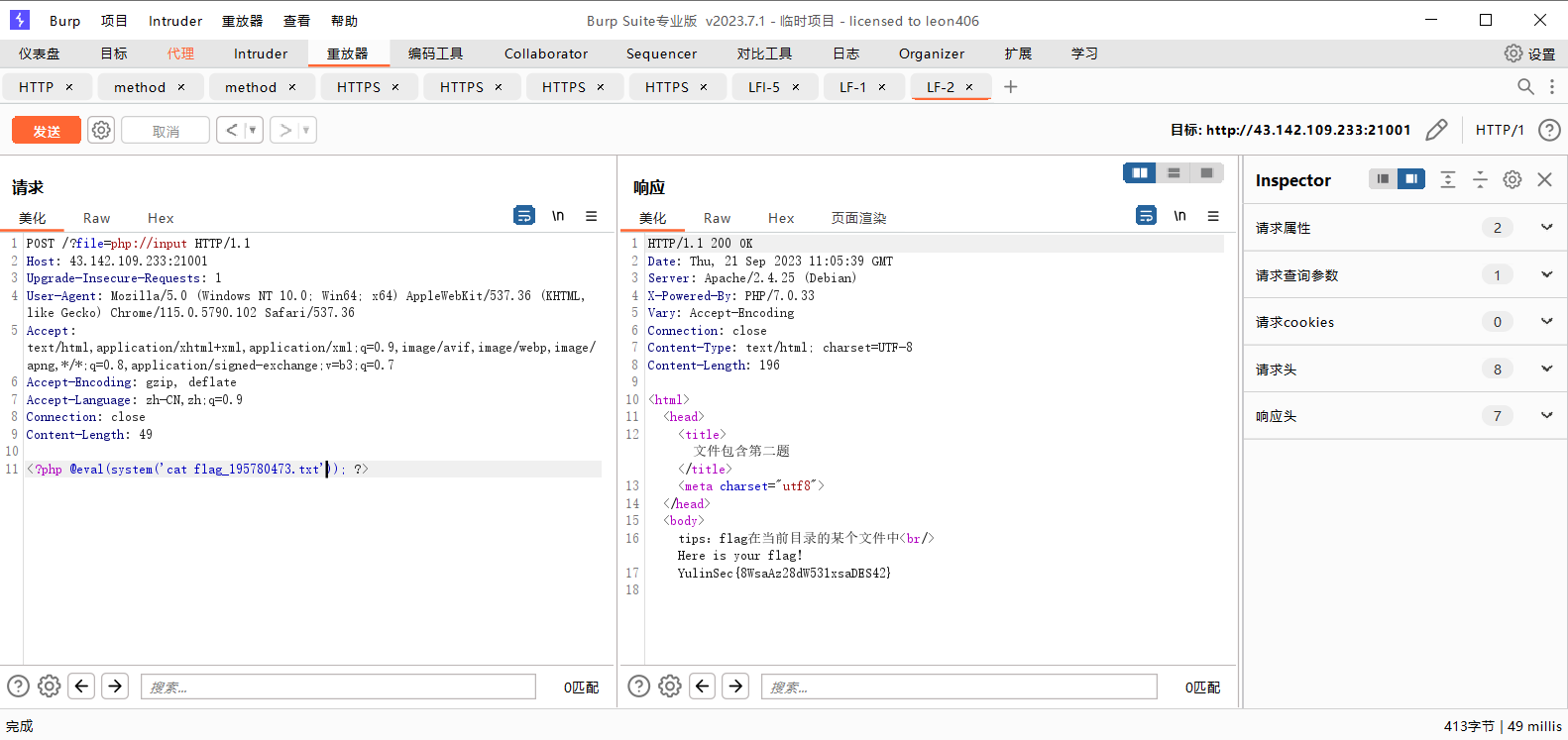Click the 发送 send button
This screenshot has height=740, width=1568.
click(47, 130)
